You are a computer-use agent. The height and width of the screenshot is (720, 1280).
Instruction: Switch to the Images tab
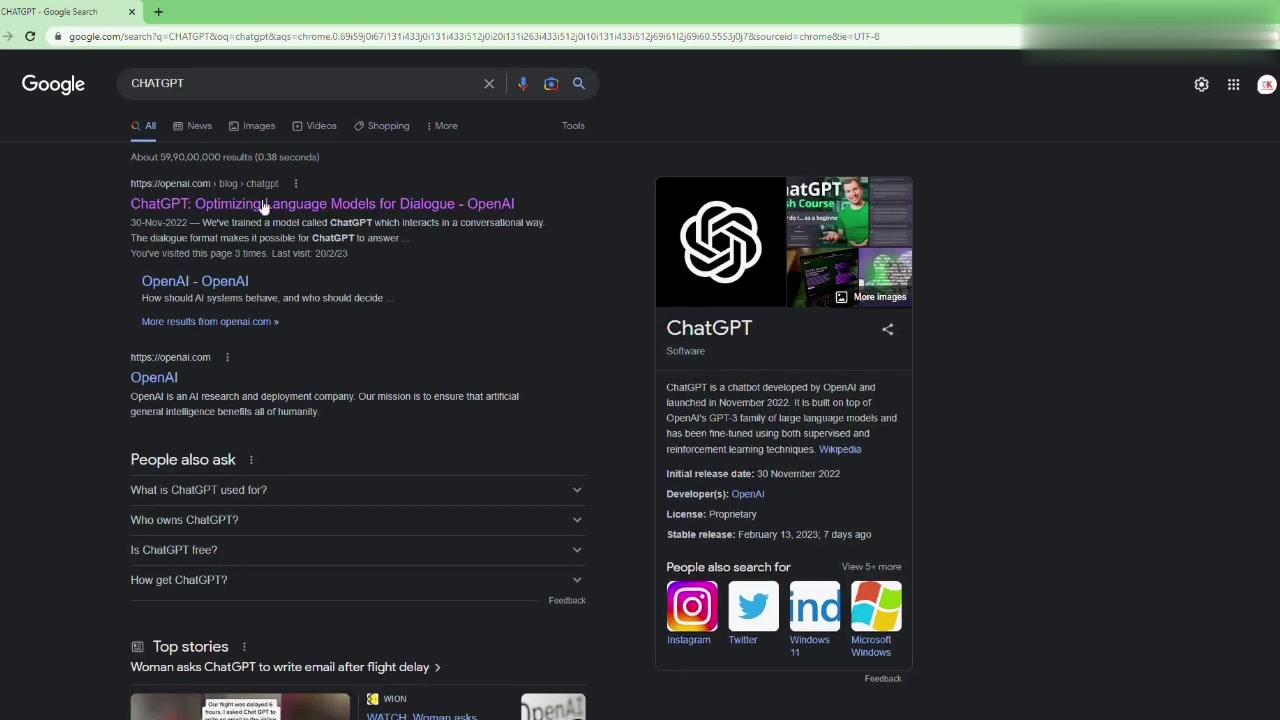[252, 126]
